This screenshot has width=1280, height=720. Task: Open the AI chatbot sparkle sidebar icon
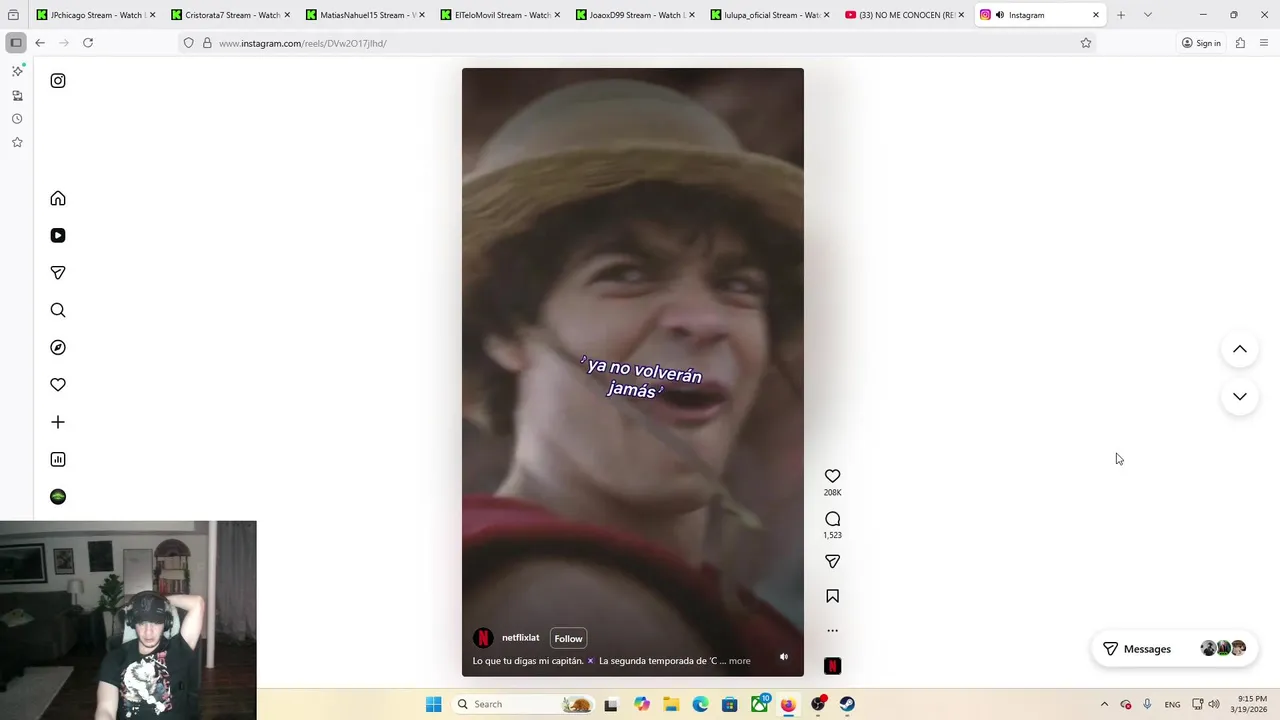point(17,71)
